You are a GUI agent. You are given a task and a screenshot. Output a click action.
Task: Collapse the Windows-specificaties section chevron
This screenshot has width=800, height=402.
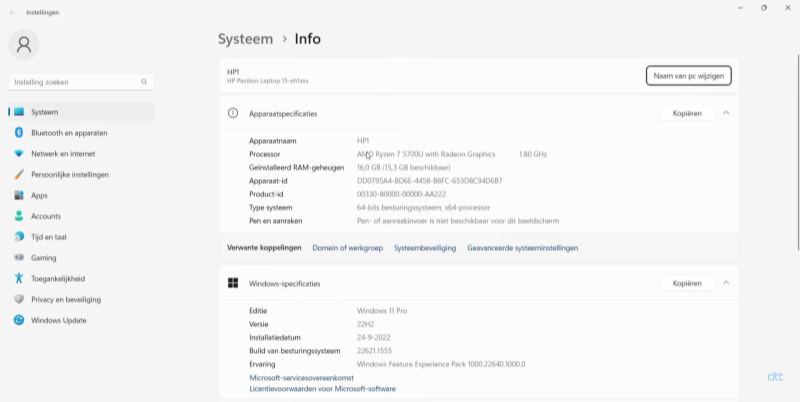pos(726,283)
